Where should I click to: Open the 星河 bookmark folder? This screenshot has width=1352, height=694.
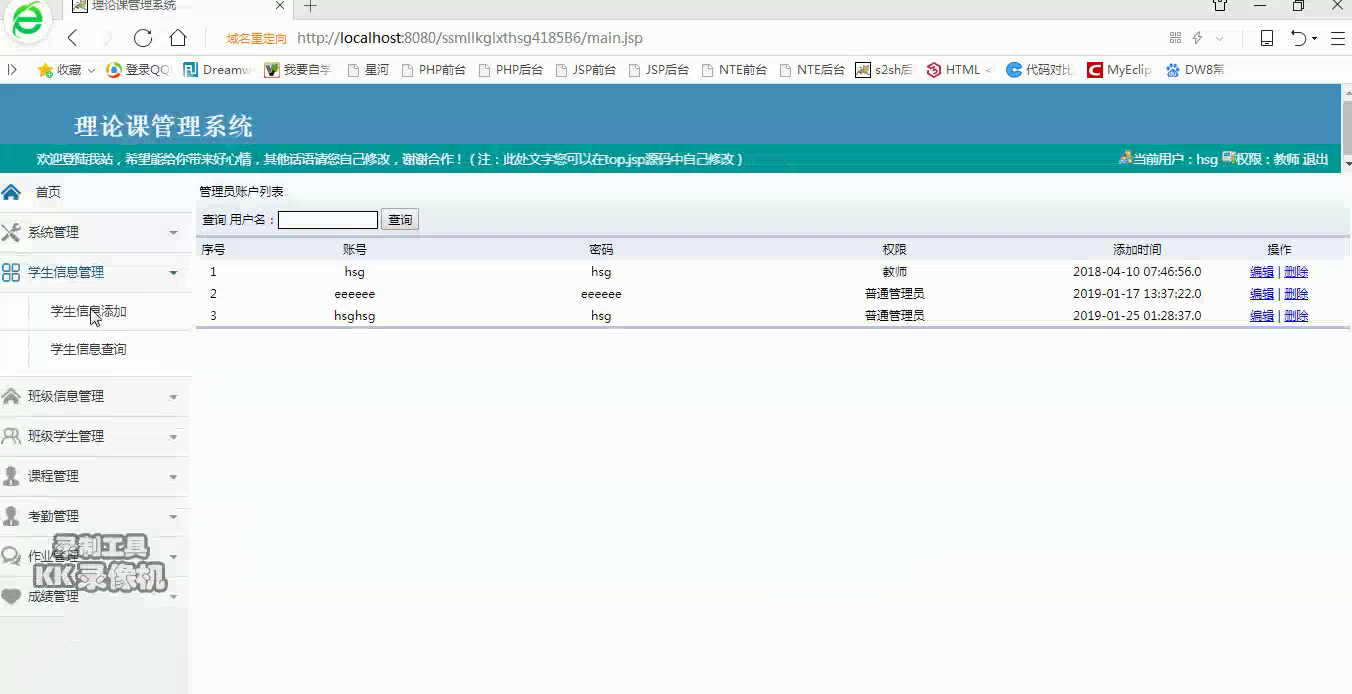point(368,70)
